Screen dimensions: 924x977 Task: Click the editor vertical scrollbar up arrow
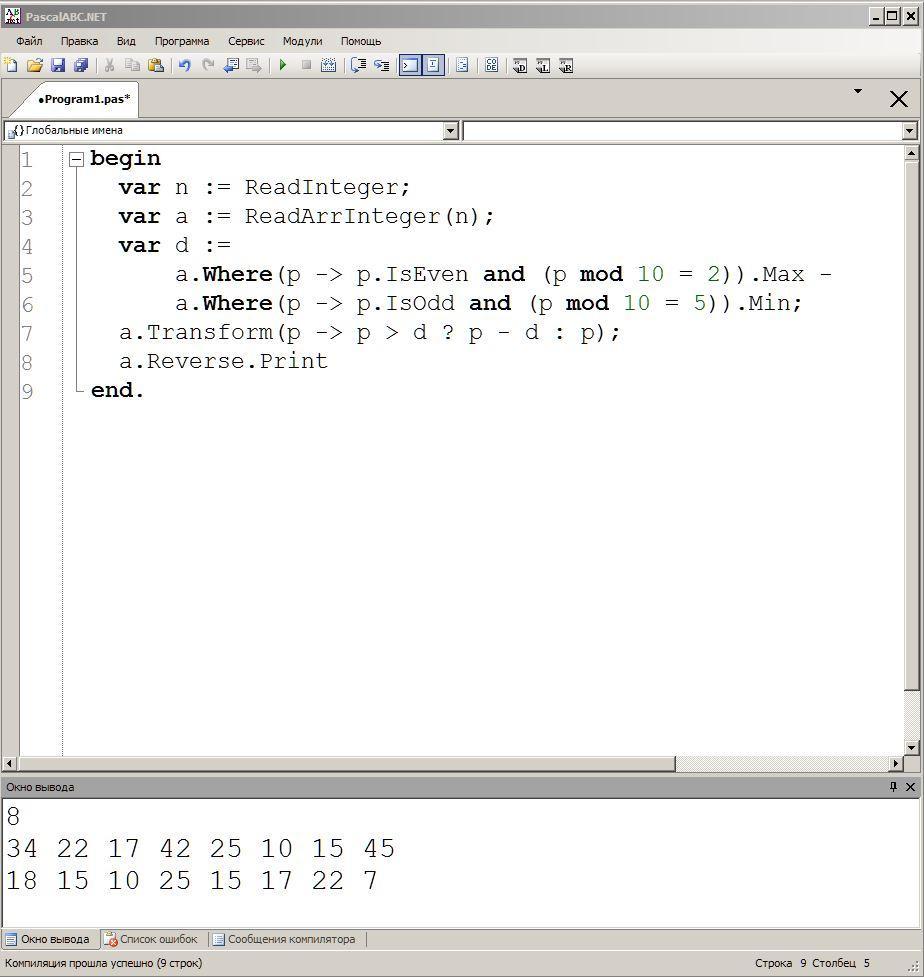pos(911,153)
